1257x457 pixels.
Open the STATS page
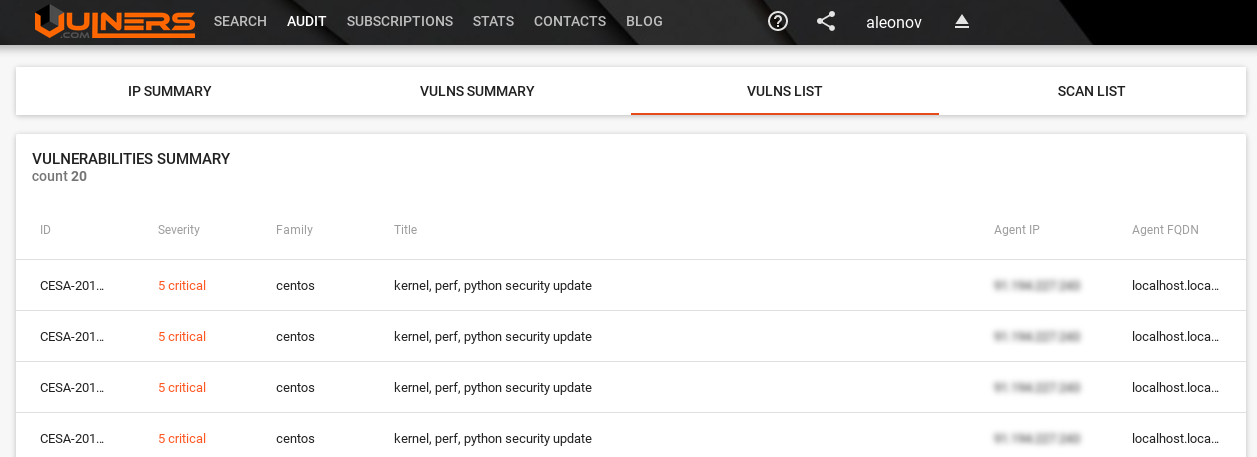(x=493, y=21)
